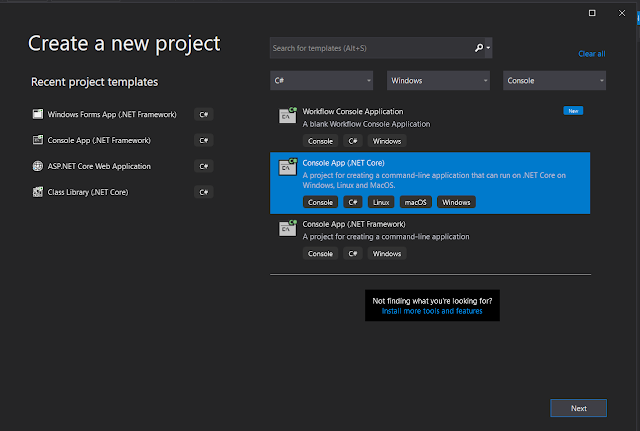The width and height of the screenshot is (640, 431).
Task: Click the search magnifier icon
Action: coord(478,48)
